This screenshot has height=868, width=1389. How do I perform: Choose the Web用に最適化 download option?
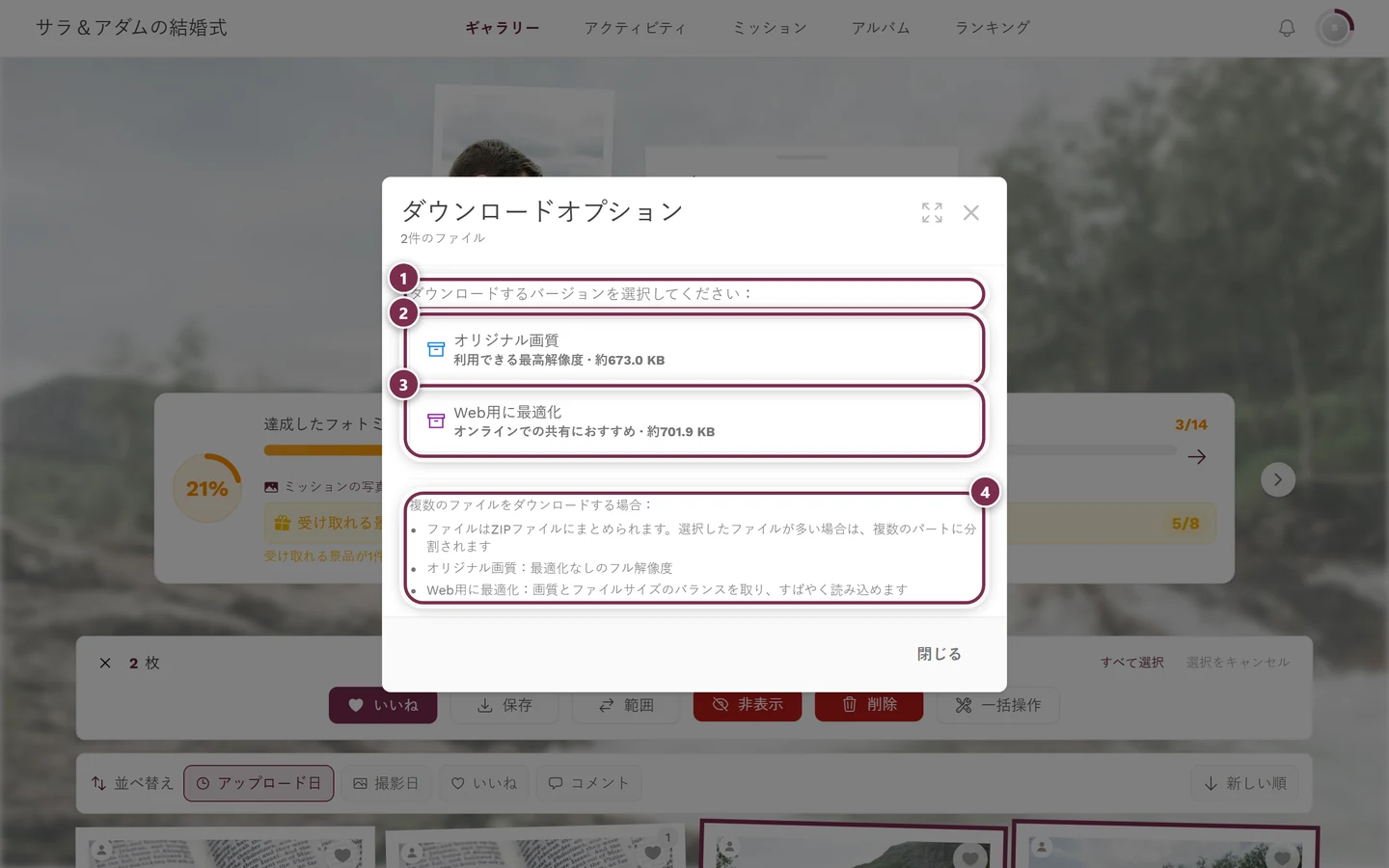click(x=694, y=421)
